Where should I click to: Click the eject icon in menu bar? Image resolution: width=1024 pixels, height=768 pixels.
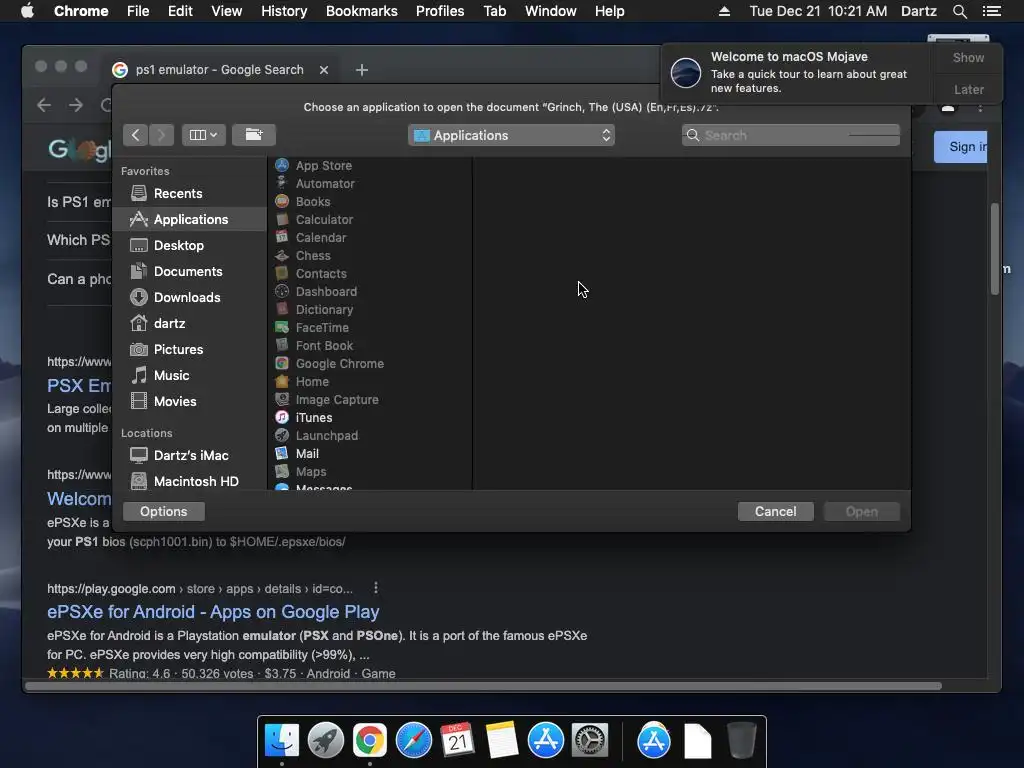tap(724, 11)
